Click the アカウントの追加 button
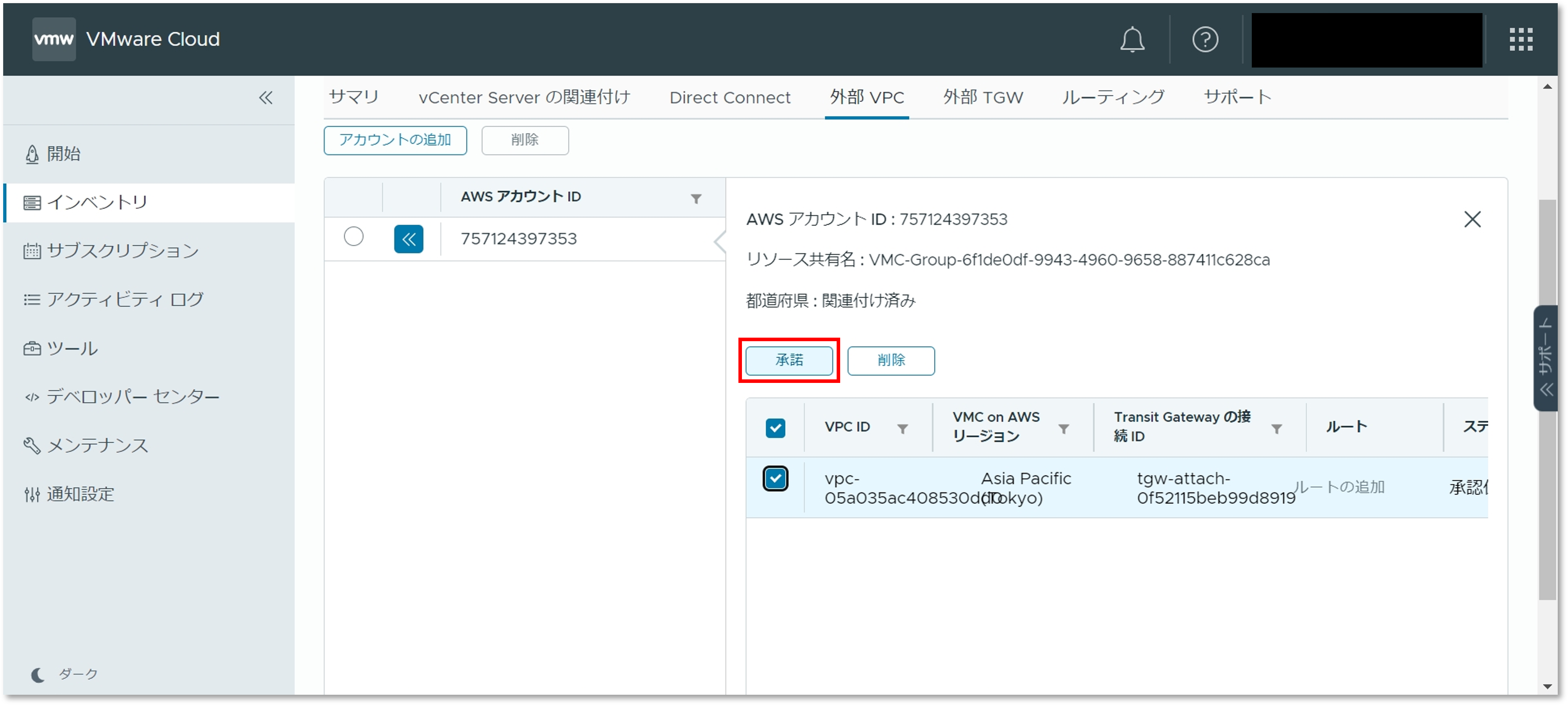This screenshot has height=705, width=1568. point(395,141)
